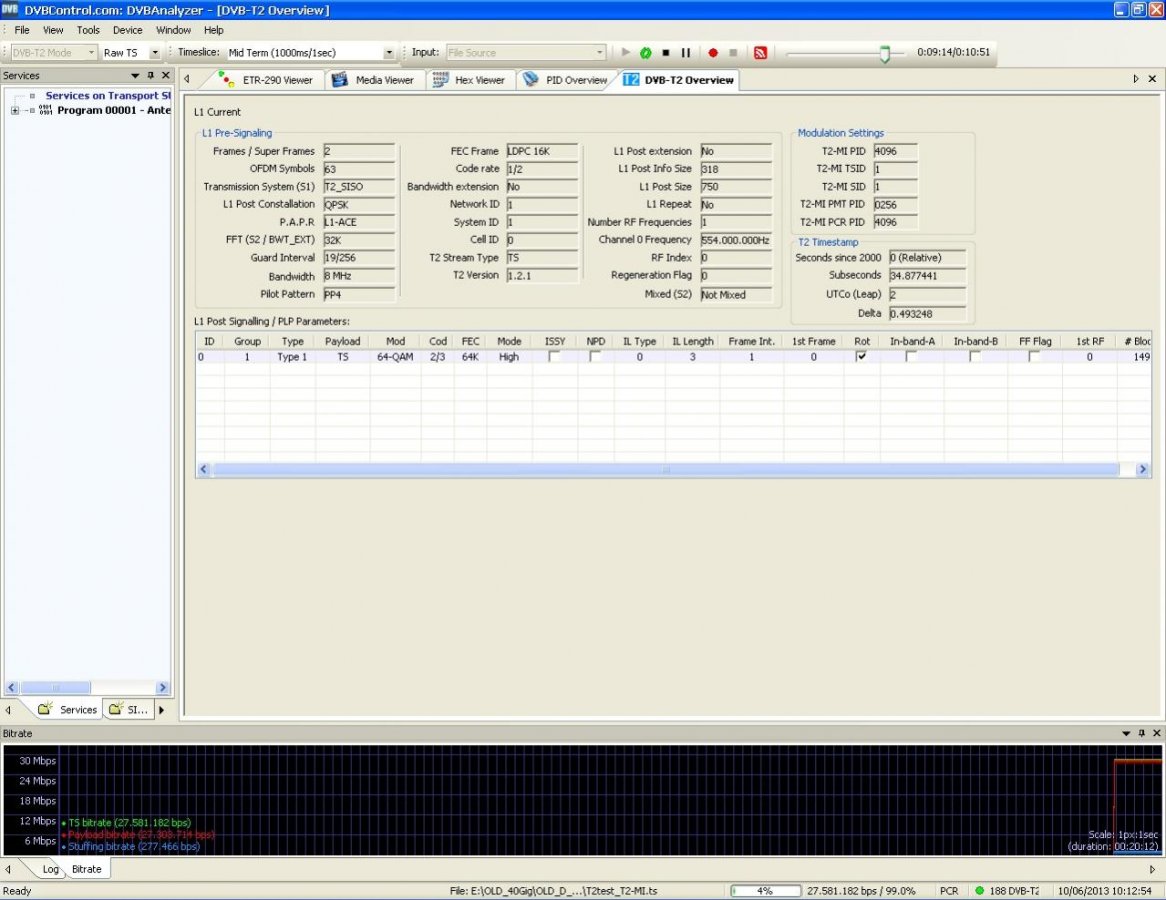Toggle the ISSY checkbox in PLP row
Viewport: 1166px width, 900px height.
(554, 357)
